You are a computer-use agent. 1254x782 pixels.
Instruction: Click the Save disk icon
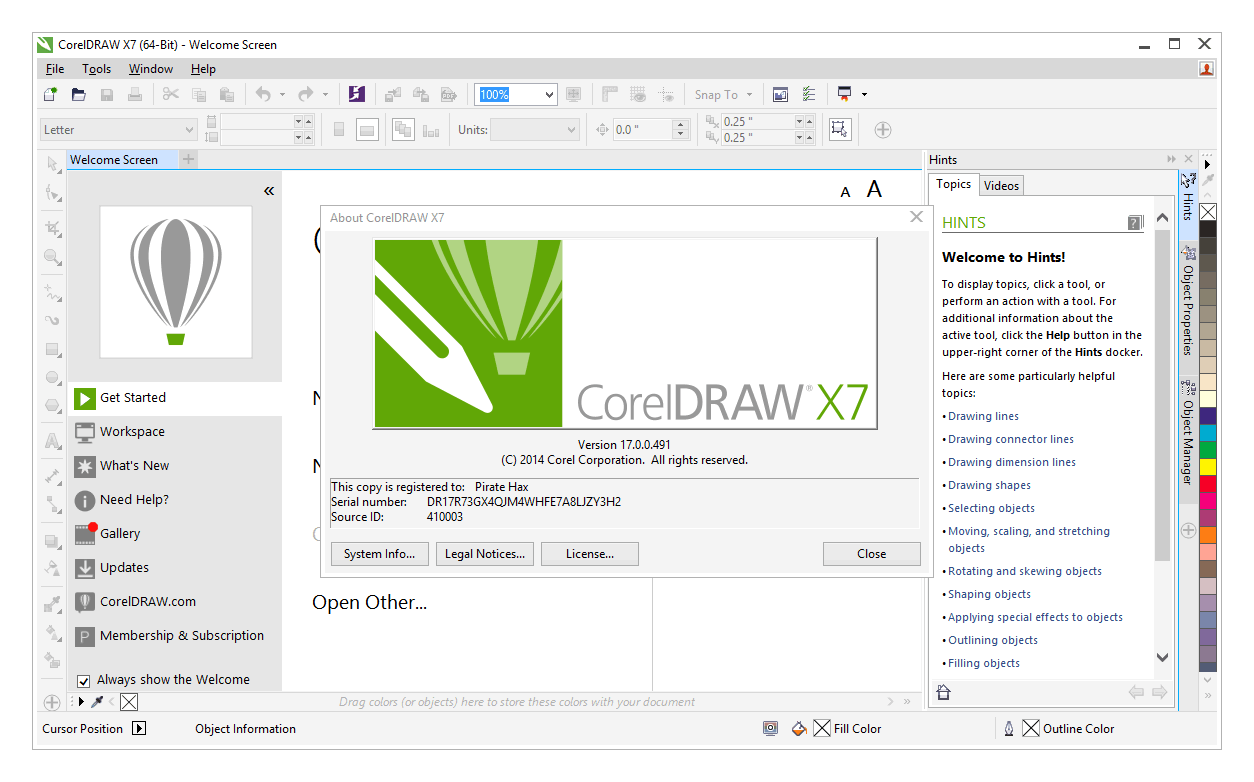coord(106,94)
